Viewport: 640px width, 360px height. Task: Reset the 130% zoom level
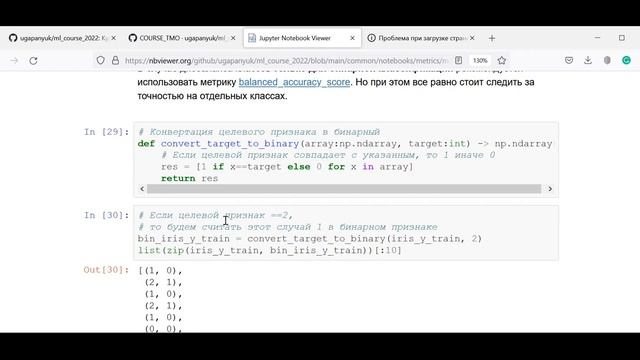click(480, 60)
